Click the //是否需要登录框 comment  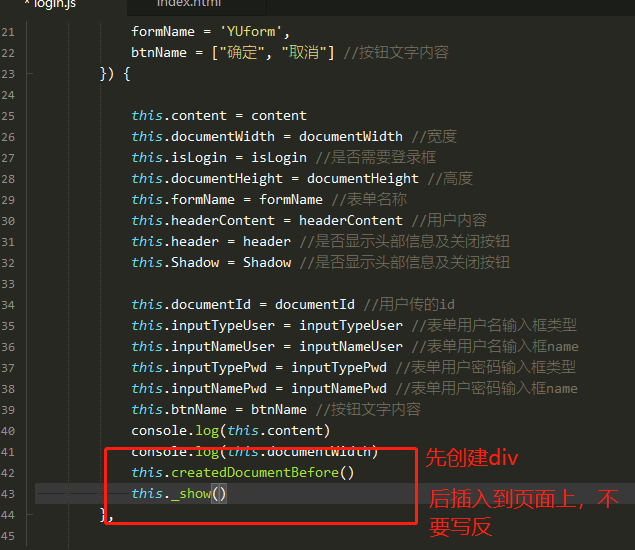pyautogui.click(x=375, y=158)
